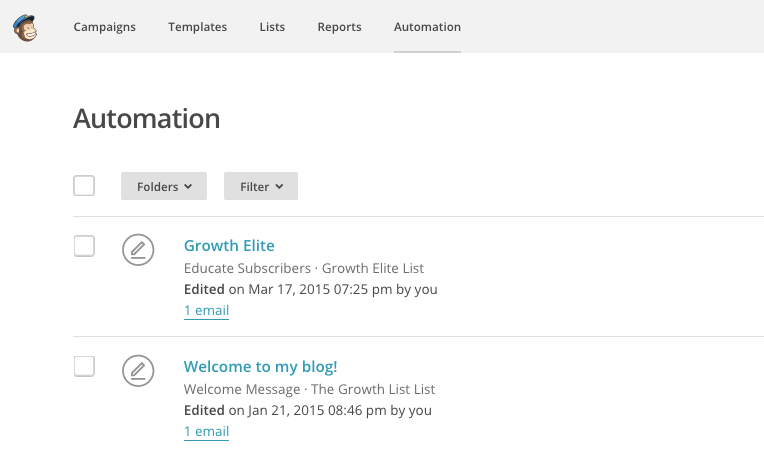The image size is (764, 455).
Task: Open the Filter dropdown menu
Action: [261, 186]
